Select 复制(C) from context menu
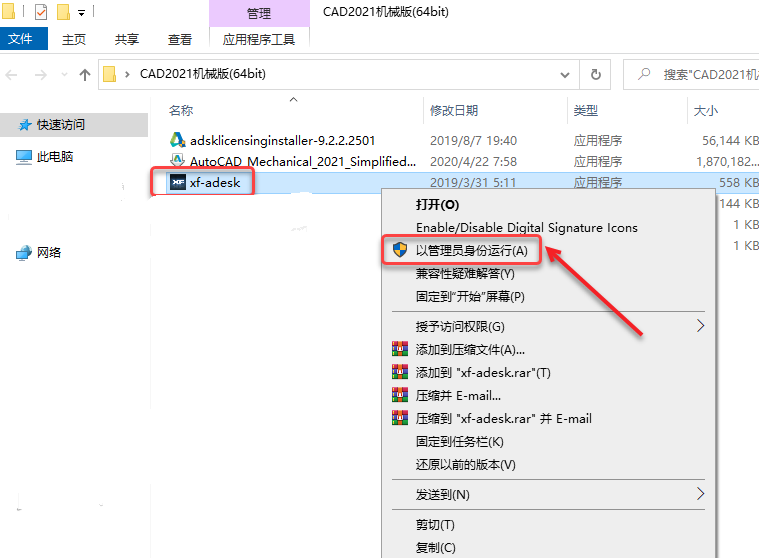 click(436, 547)
